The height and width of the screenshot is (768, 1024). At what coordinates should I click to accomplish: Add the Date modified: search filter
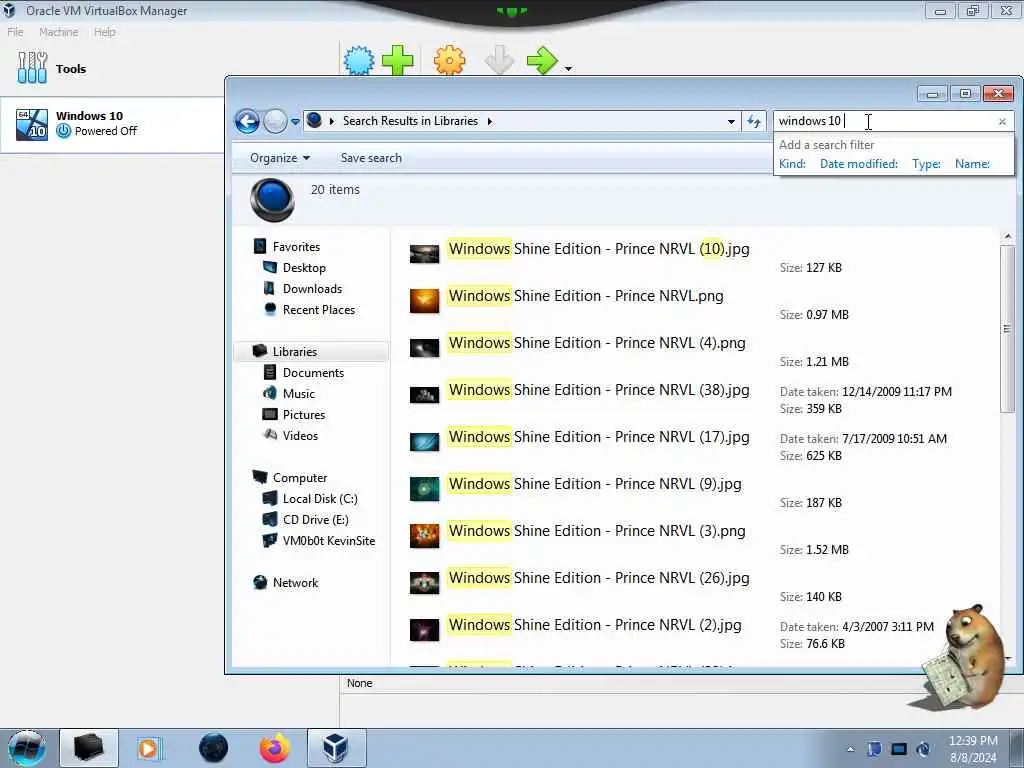[859, 164]
